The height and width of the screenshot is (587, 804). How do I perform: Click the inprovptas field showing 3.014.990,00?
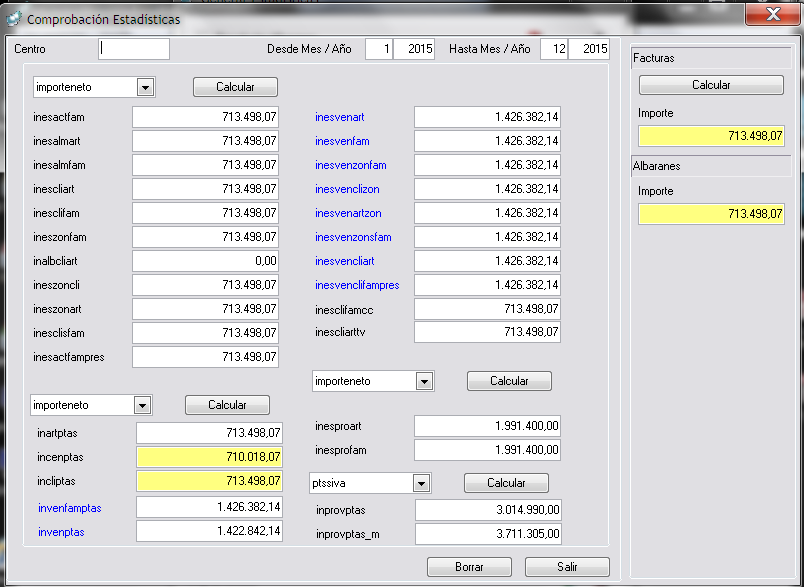[x=489, y=510]
